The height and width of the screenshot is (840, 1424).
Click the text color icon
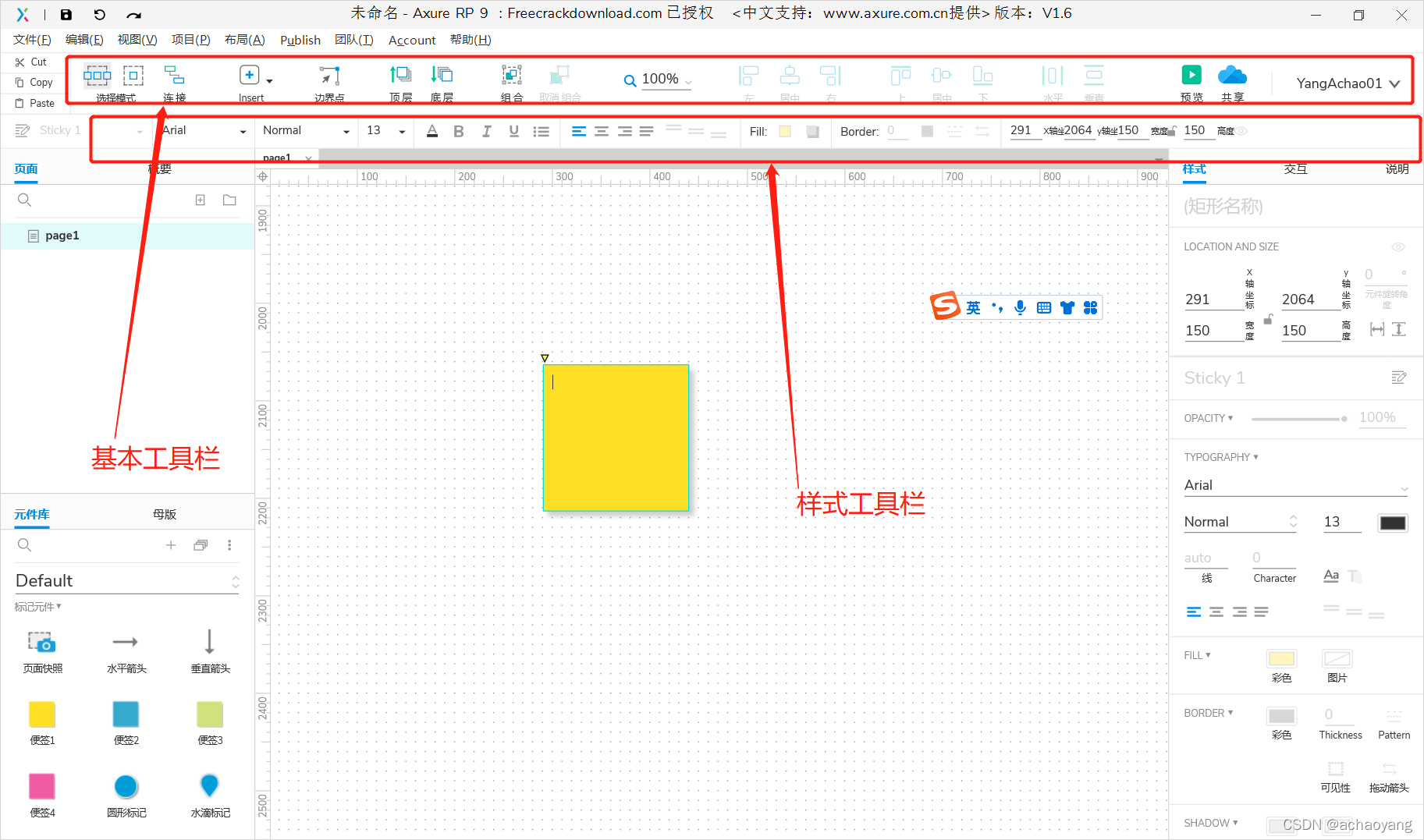pos(432,131)
